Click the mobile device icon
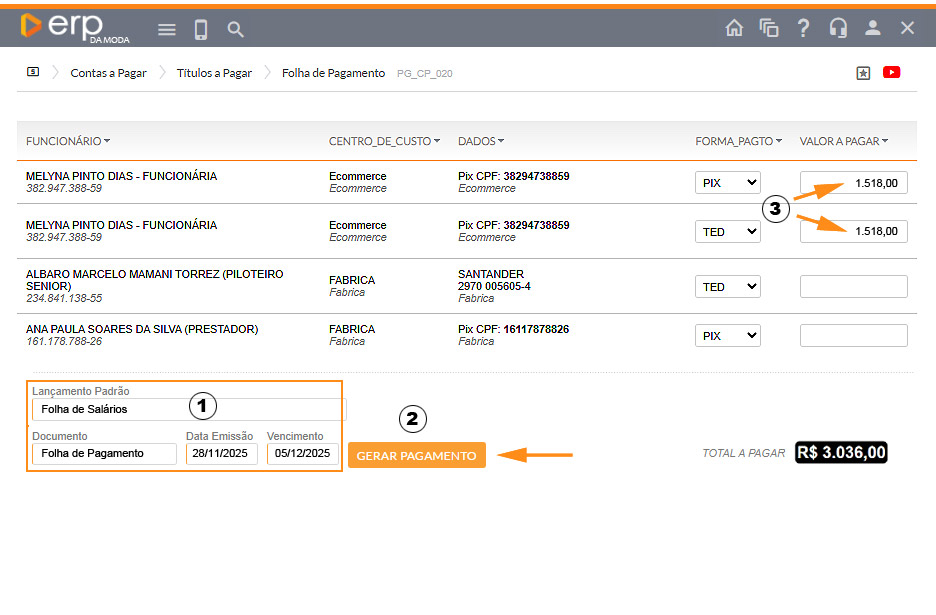This screenshot has height=615, width=936. point(201,30)
